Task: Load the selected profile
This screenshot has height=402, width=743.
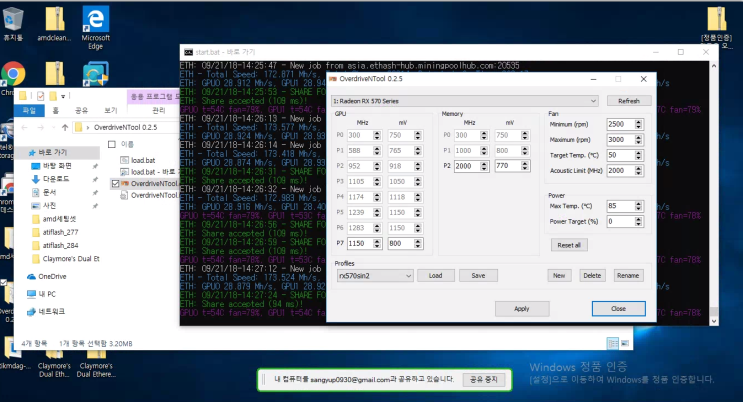Action: coord(435,275)
